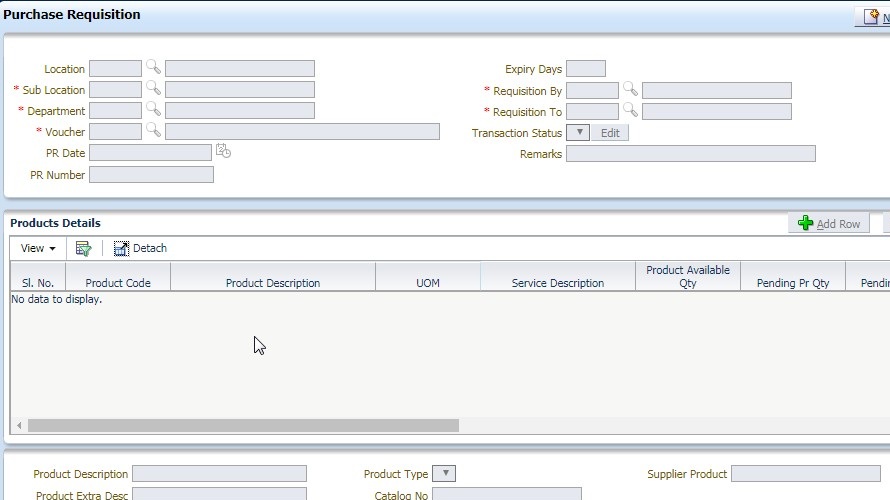Screen dimensions: 890x500
Task: Click the Purchase Requisition page title
Action: (72, 15)
